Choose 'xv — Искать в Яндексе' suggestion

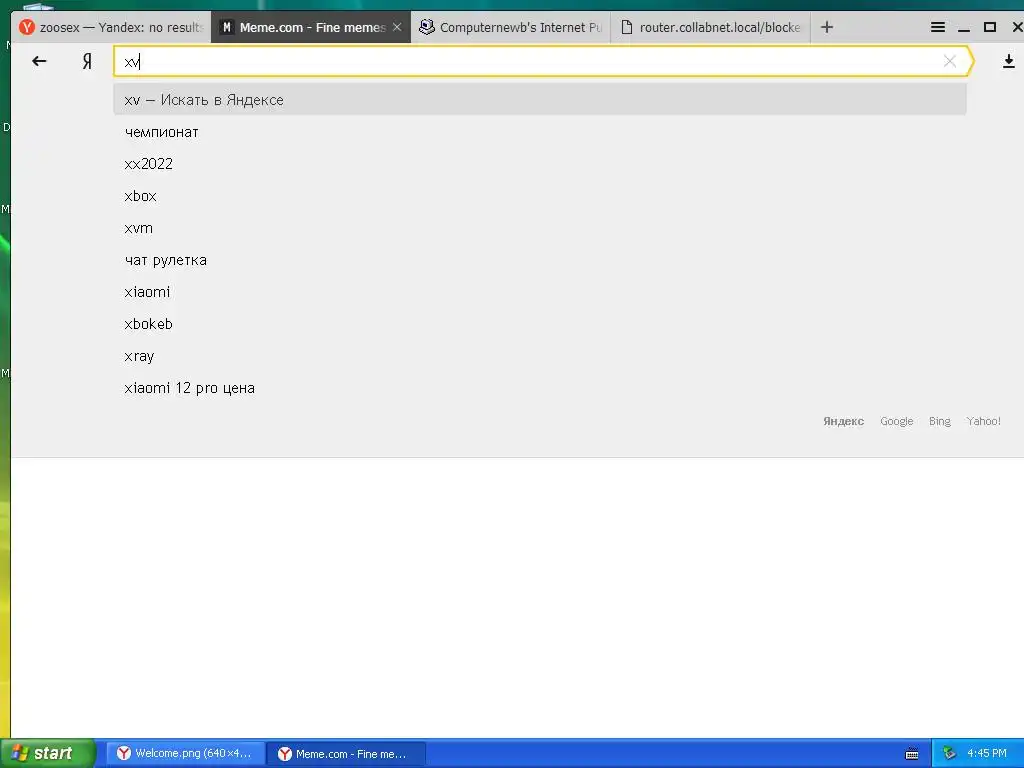[x=539, y=100]
